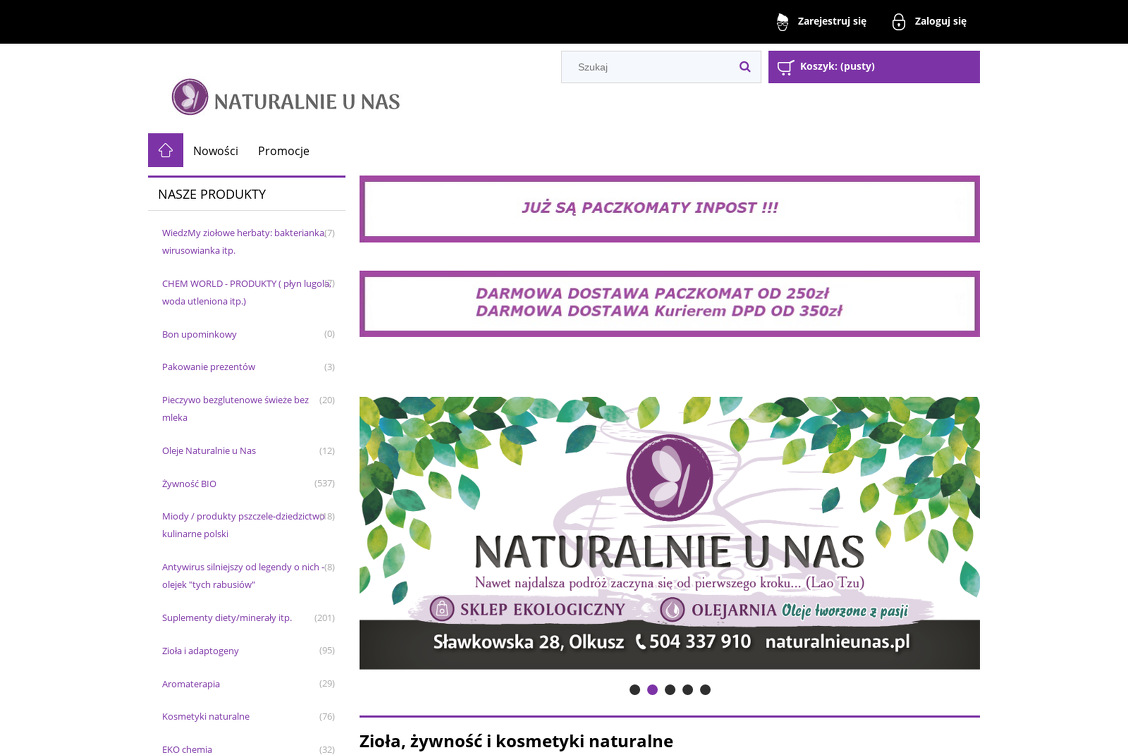This screenshot has width=1128, height=756.
Task: Open the Suplementy diety/minerały category
Action: coord(227,618)
